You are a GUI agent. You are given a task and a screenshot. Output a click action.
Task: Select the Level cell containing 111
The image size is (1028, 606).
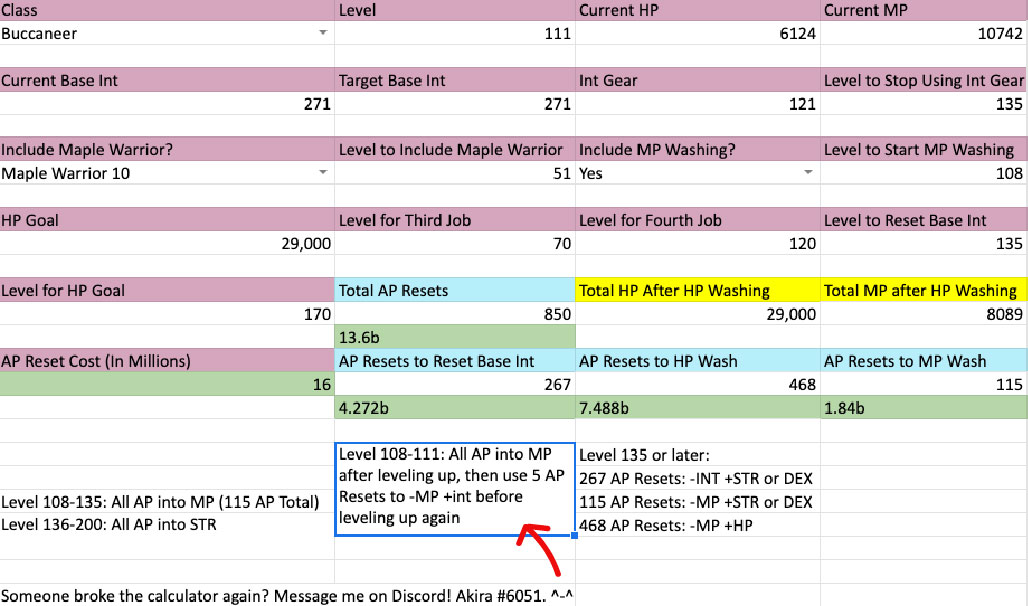click(456, 33)
